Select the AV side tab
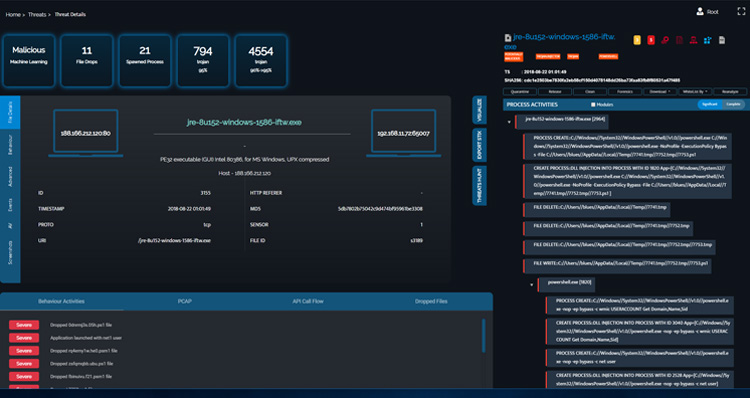Viewport: 750px width, 398px height. tap(10, 225)
